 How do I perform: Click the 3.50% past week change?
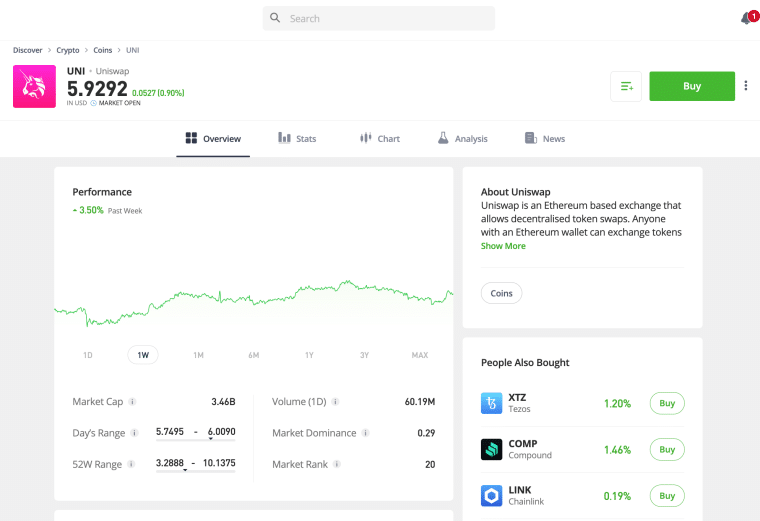click(x=91, y=210)
